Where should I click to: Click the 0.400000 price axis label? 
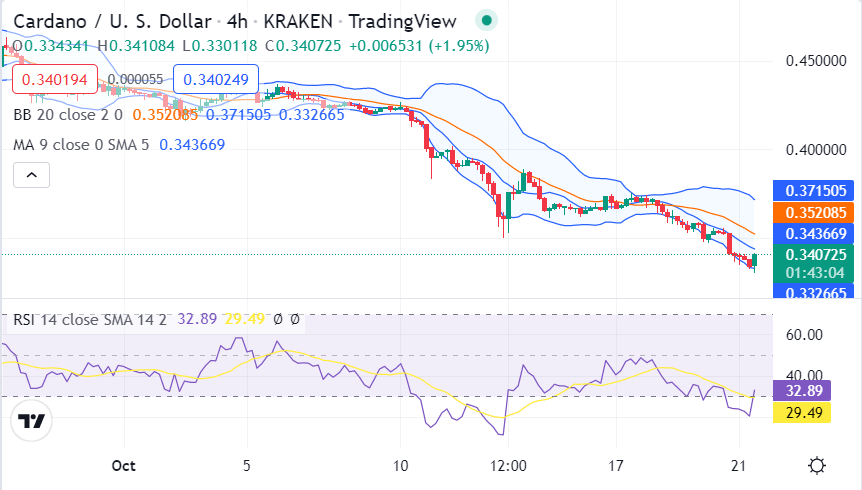point(816,150)
